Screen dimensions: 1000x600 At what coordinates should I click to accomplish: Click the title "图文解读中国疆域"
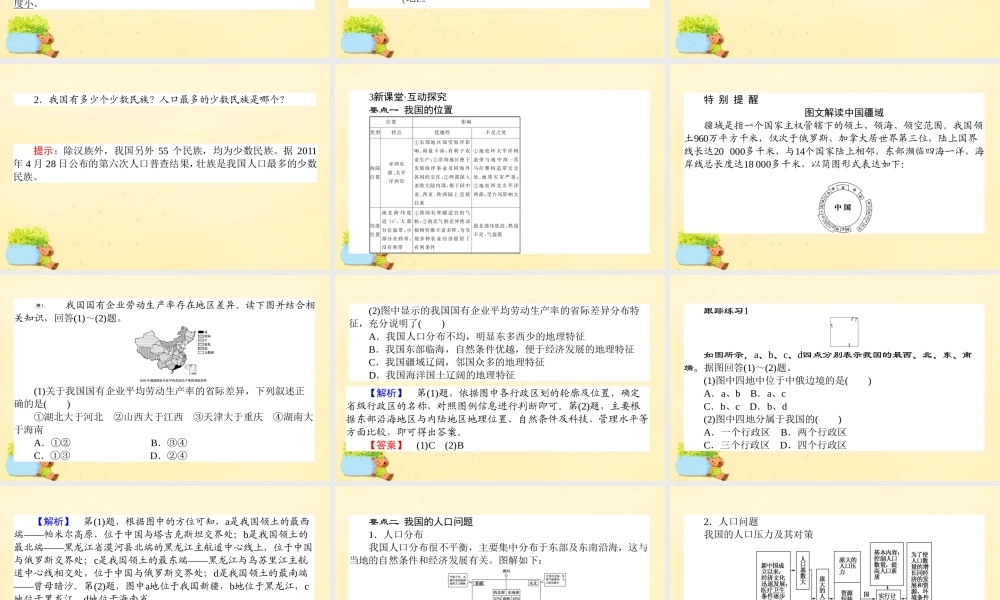click(x=844, y=113)
